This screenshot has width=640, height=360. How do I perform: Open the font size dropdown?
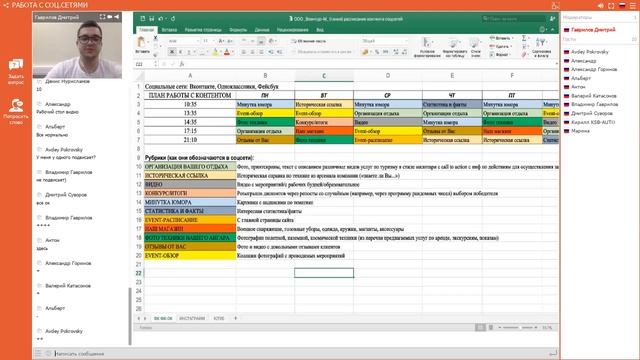[209, 41]
